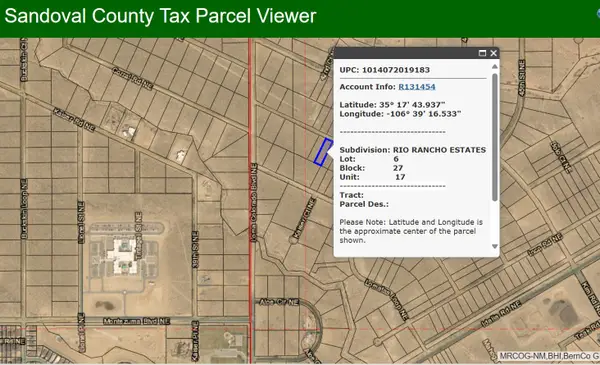Click the Tract: label
This screenshot has height=365, width=600.
click(352, 195)
